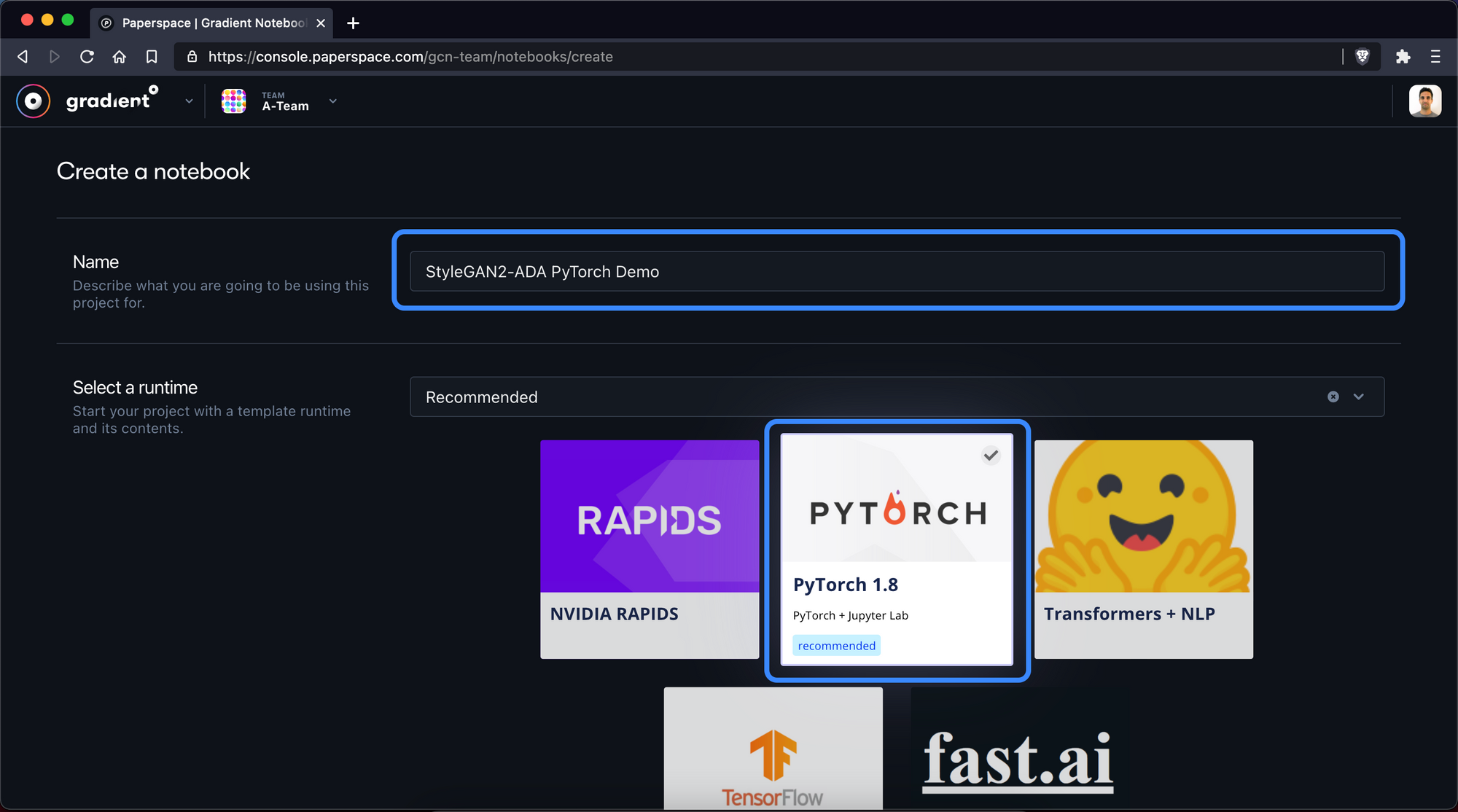The height and width of the screenshot is (812, 1458).
Task: Open the A-Team team switcher chevron
Action: 333,101
